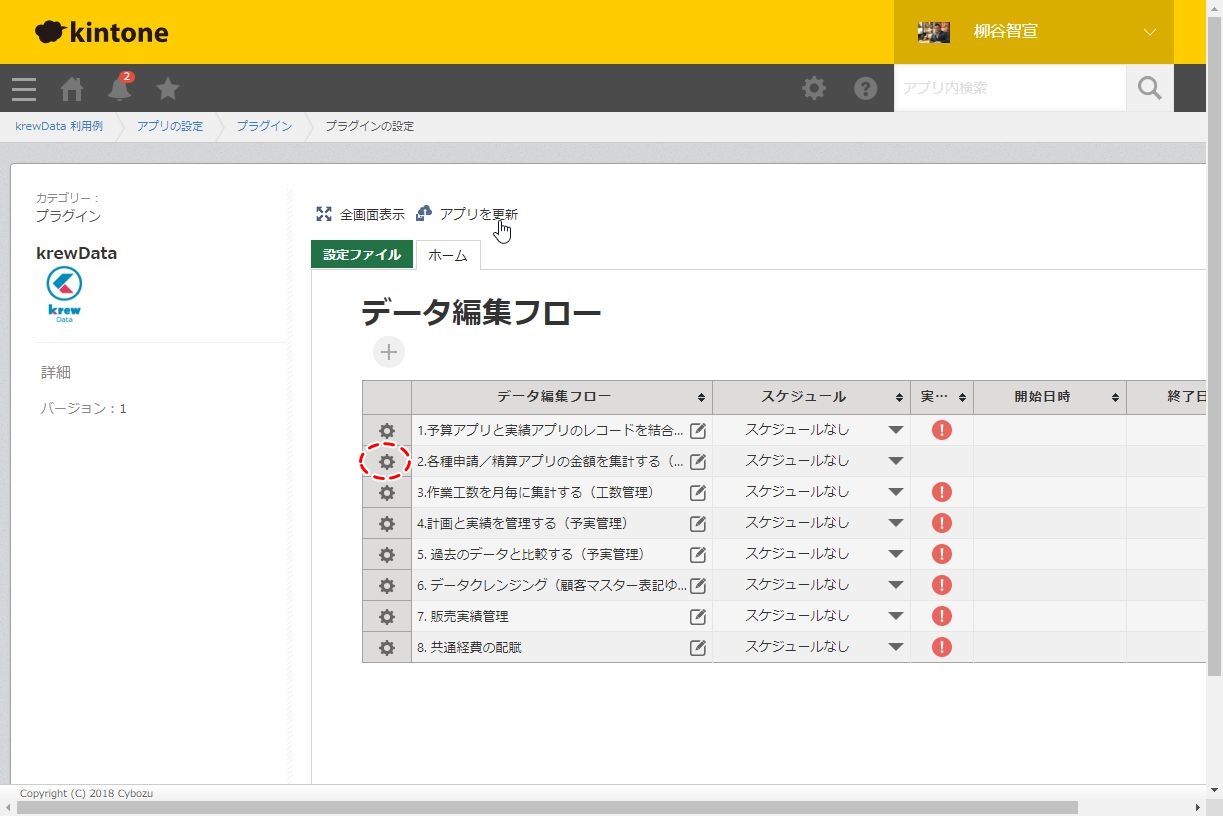Image resolution: width=1223 pixels, height=816 pixels.
Task: Click error status icon for flow 1
Action: (x=941, y=430)
